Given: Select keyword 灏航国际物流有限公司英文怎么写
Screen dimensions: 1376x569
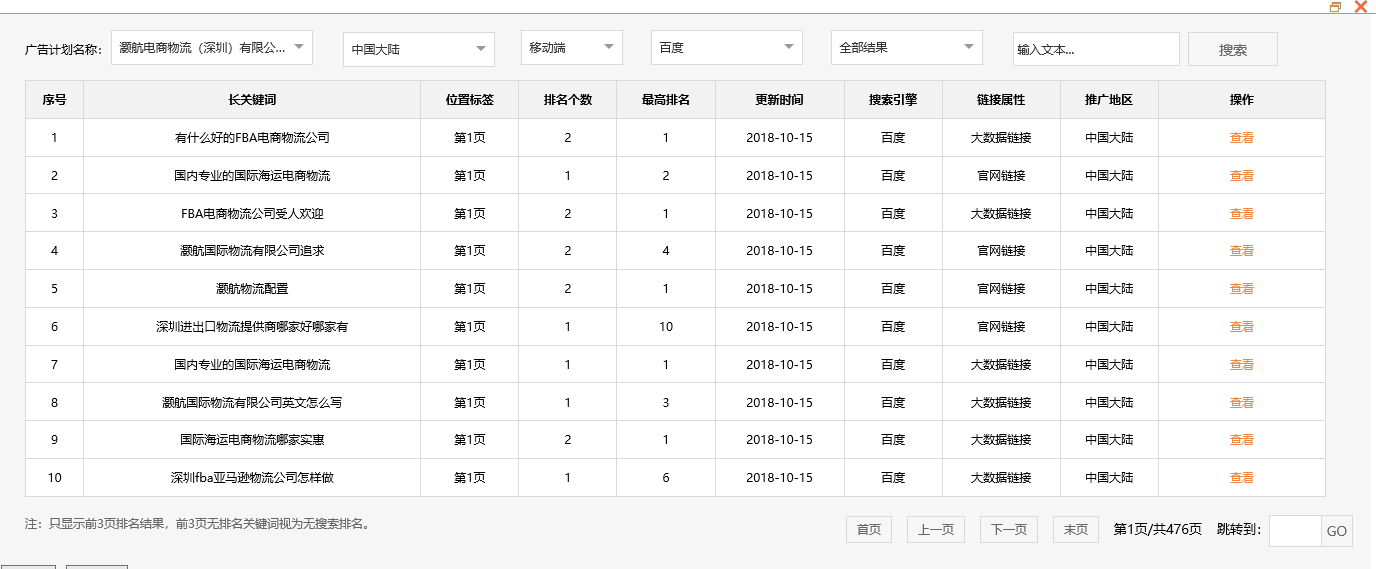Looking at the screenshot, I should click(252, 403).
